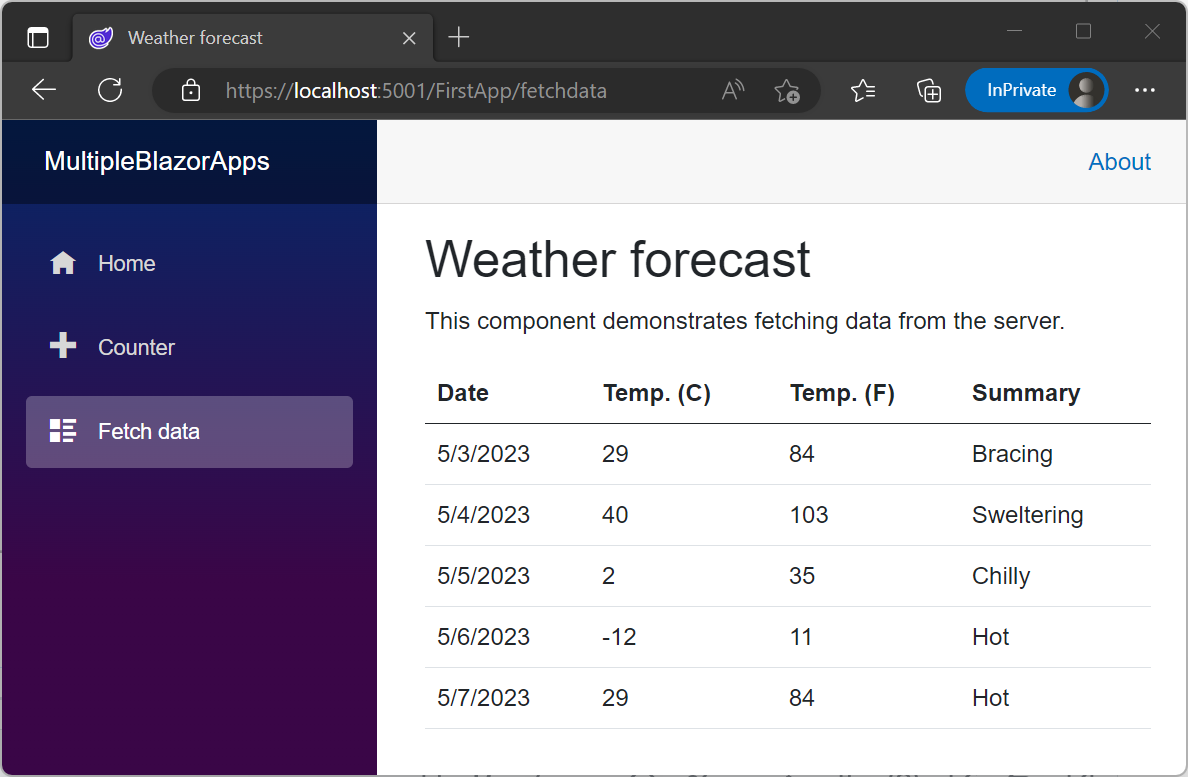Navigate back using the browser arrow
The image size is (1188, 777).
[43, 90]
